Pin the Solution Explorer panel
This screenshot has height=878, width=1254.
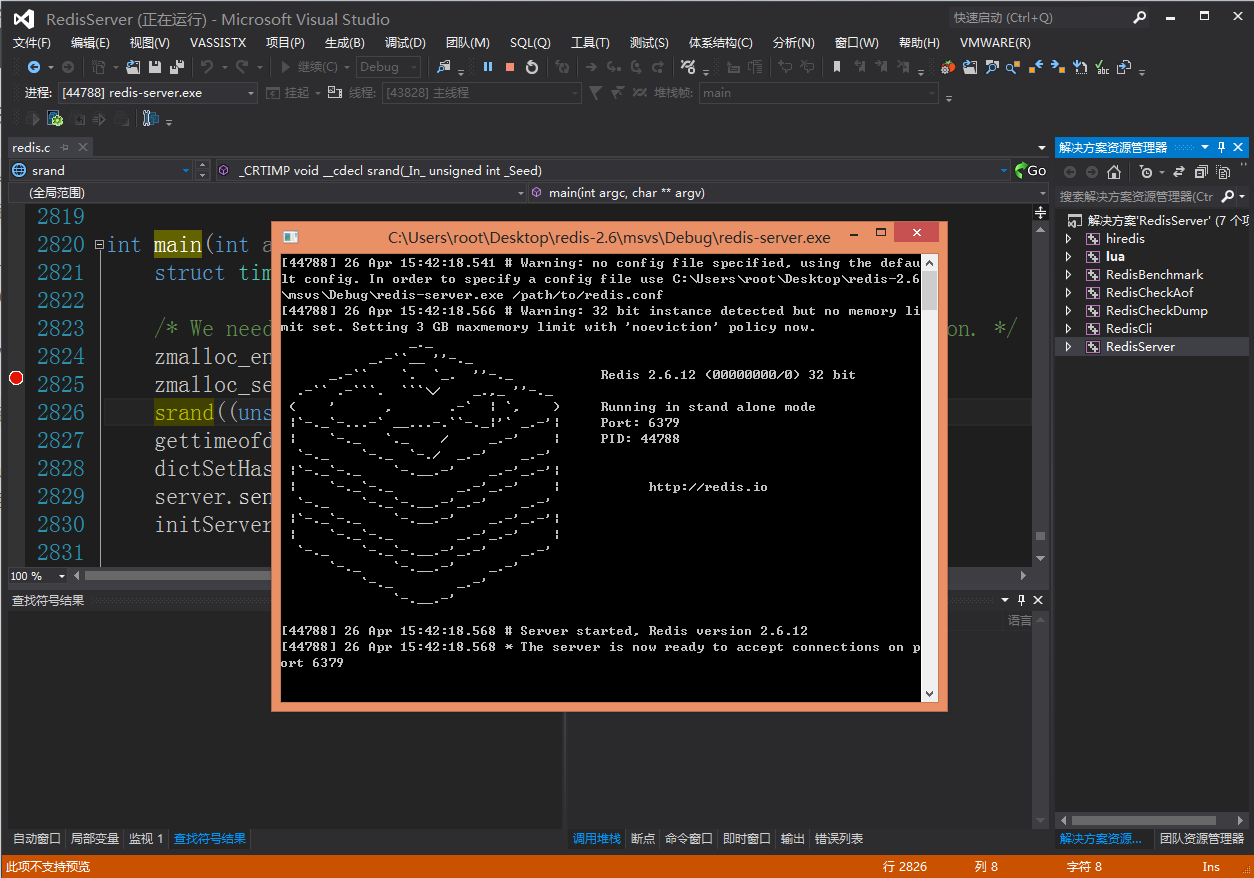[x=1221, y=147]
